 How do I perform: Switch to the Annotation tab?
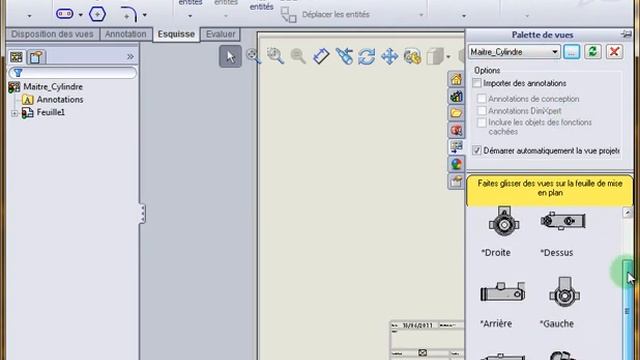[125, 34]
